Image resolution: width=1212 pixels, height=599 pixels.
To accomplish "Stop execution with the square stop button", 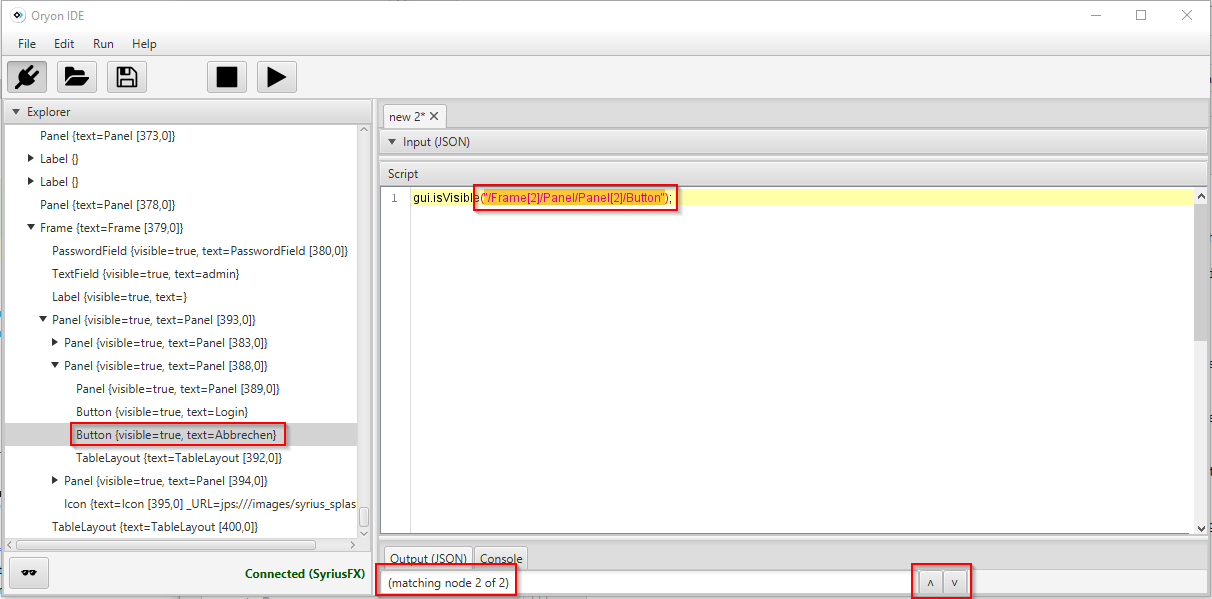I will click(x=227, y=77).
